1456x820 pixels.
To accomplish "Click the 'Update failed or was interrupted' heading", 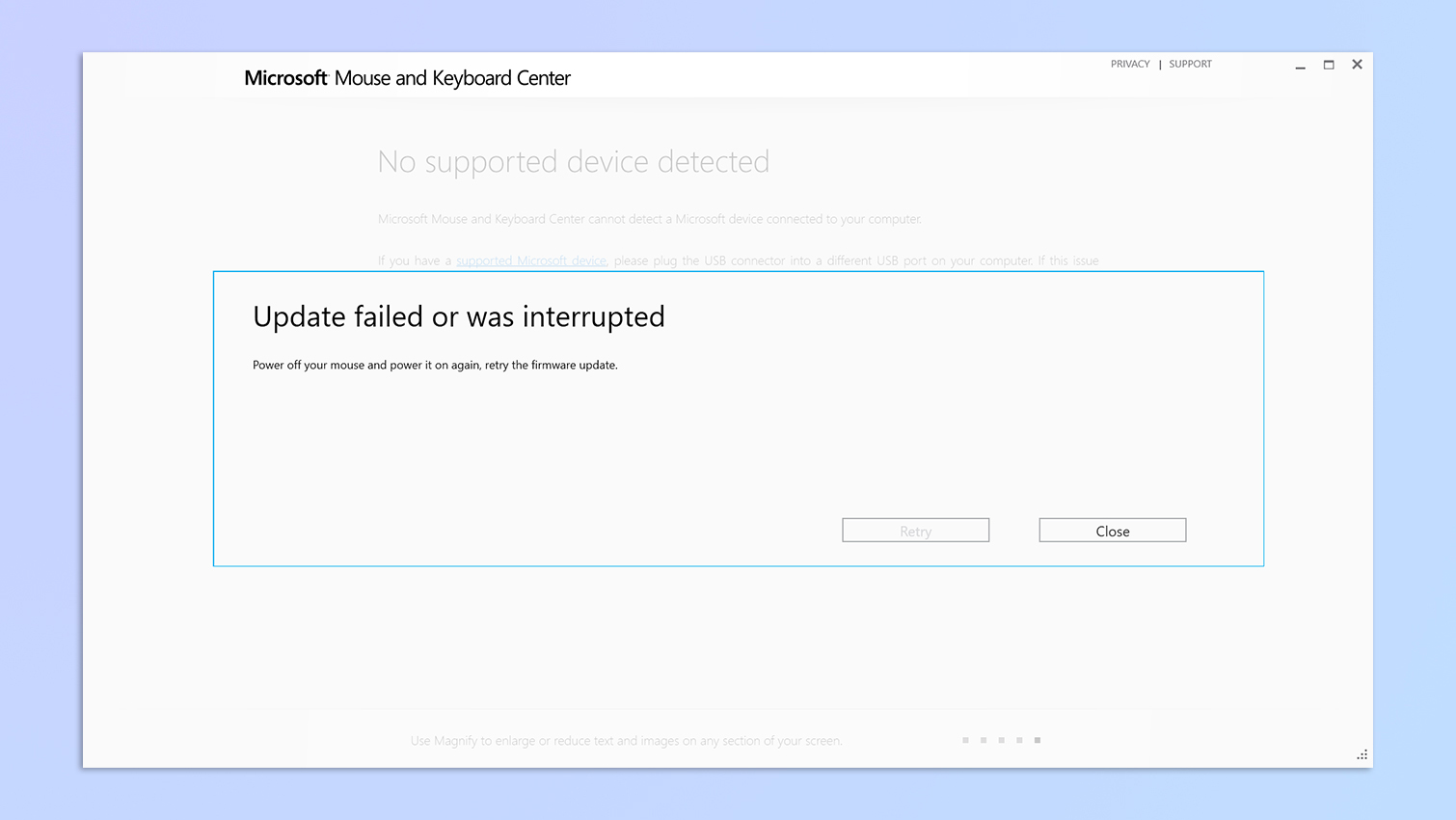I will click(459, 316).
